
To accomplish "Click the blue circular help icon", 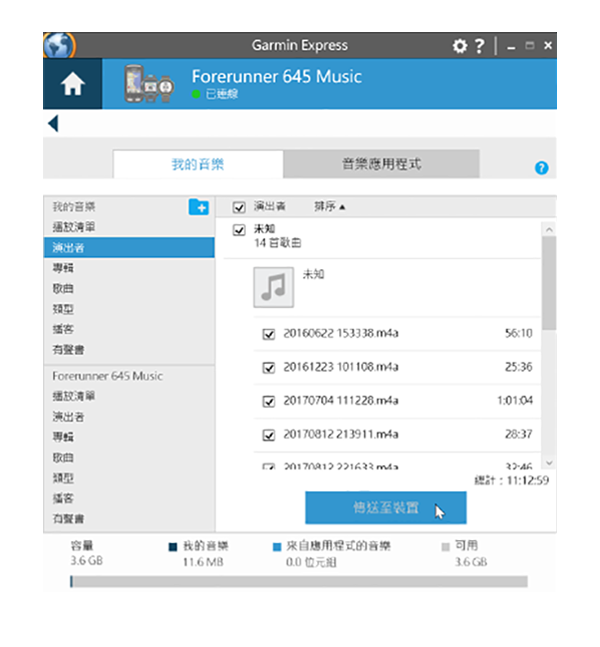I will coord(541,168).
